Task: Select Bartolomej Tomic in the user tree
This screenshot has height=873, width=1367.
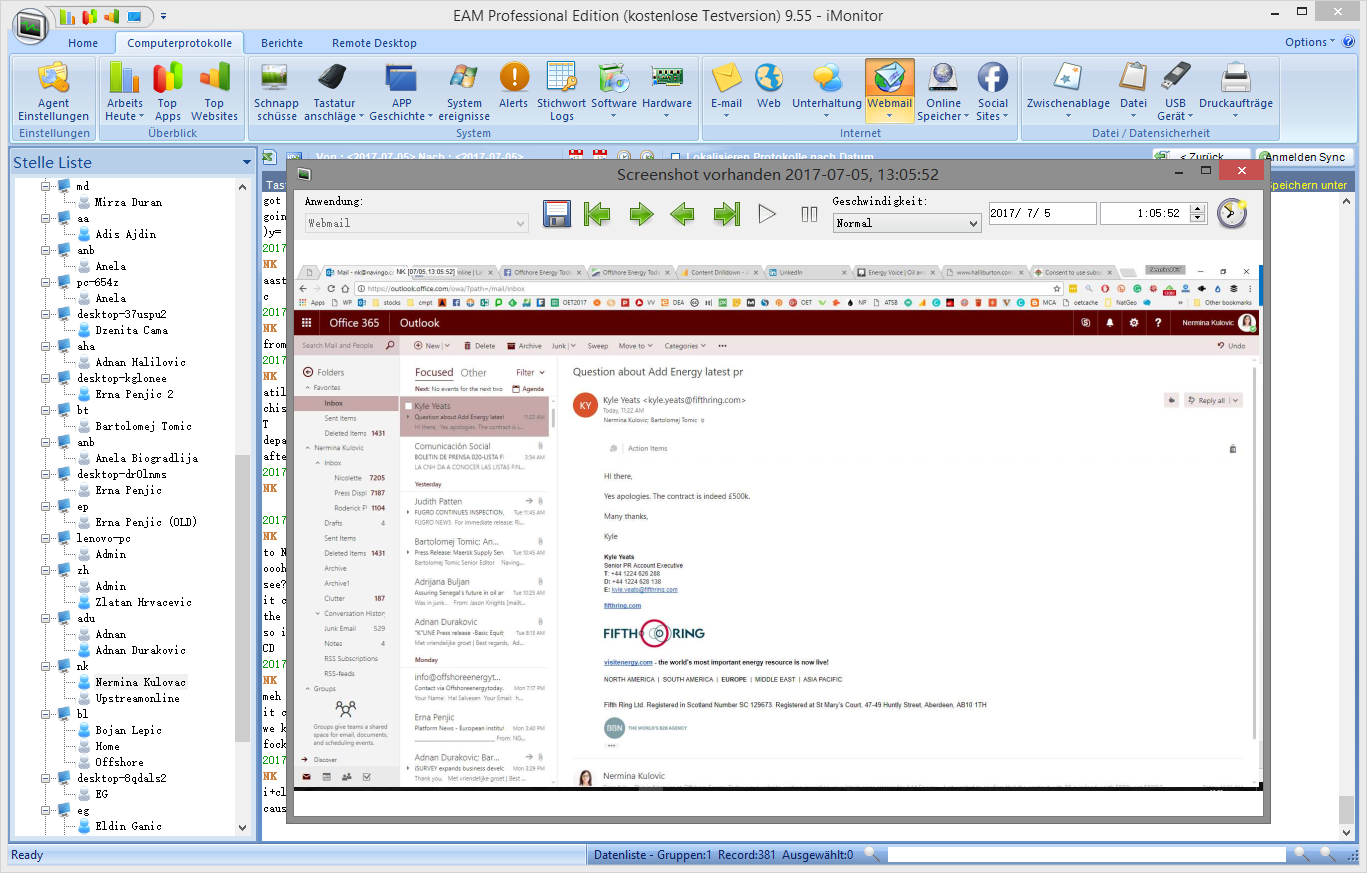Action: tap(143, 426)
